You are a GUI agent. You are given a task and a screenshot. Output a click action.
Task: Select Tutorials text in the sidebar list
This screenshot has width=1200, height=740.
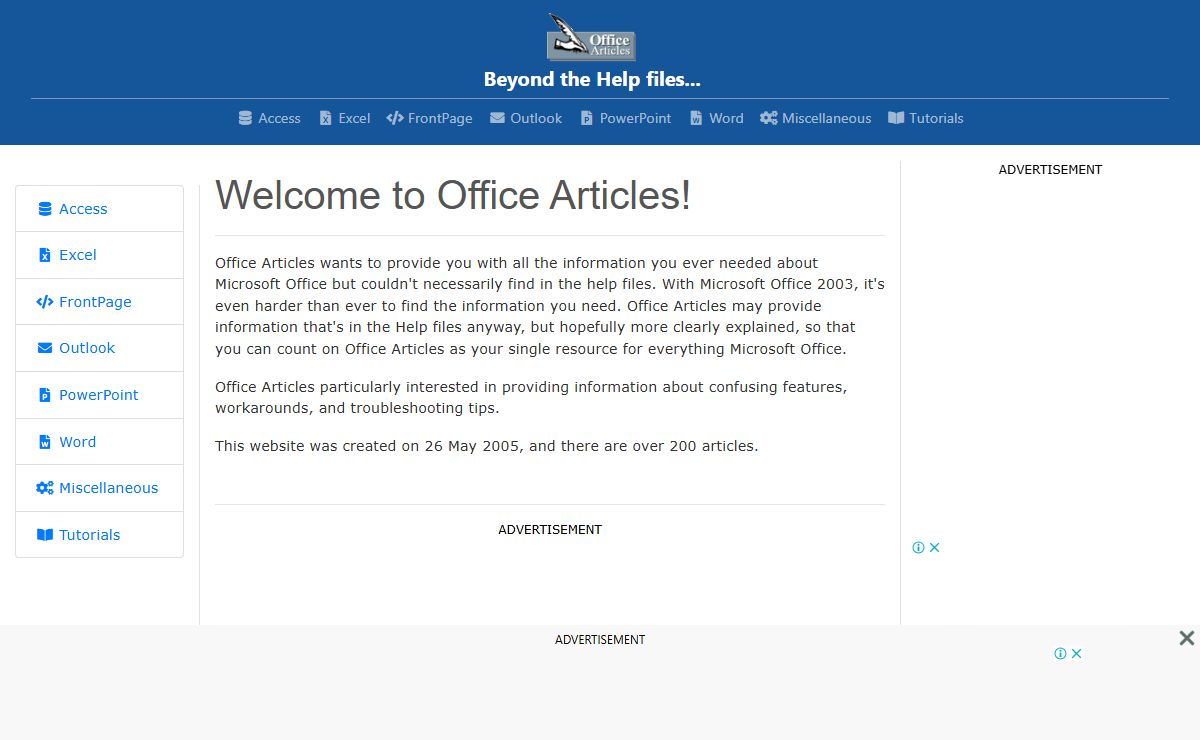(89, 535)
